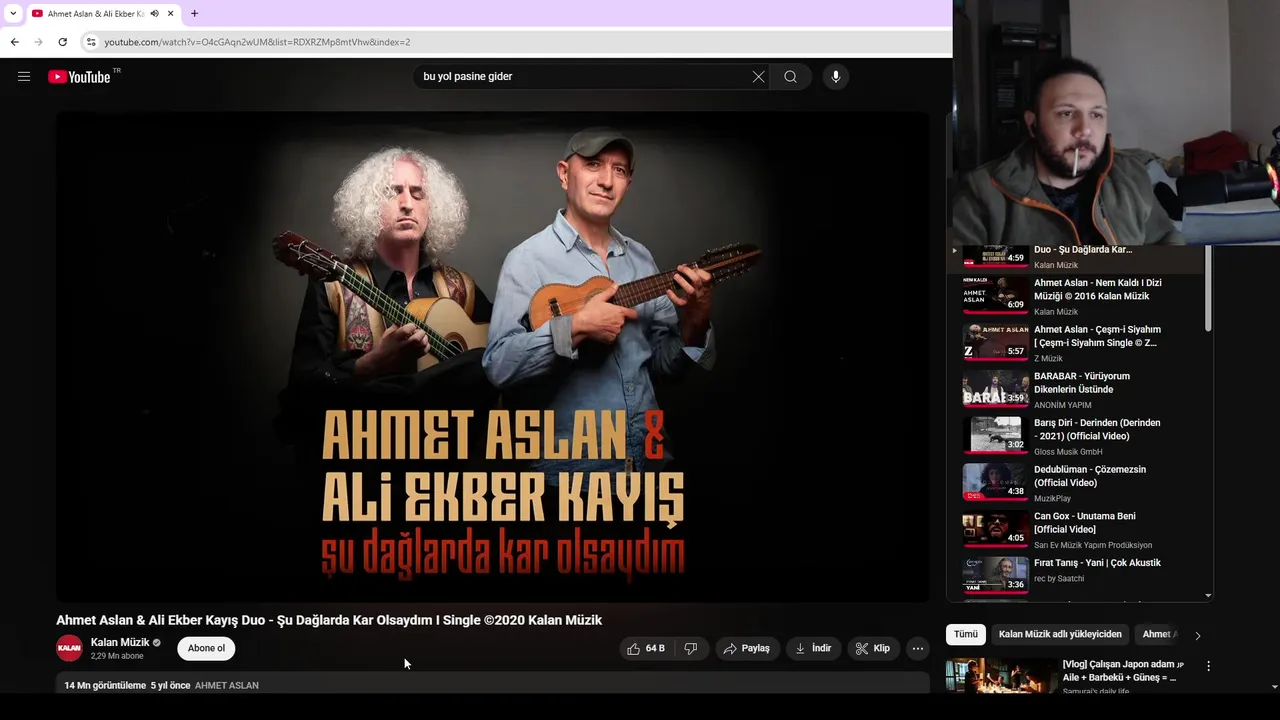The height and width of the screenshot is (720, 1280).
Task: Clear the search box with X icon
Action: point(758,77)
